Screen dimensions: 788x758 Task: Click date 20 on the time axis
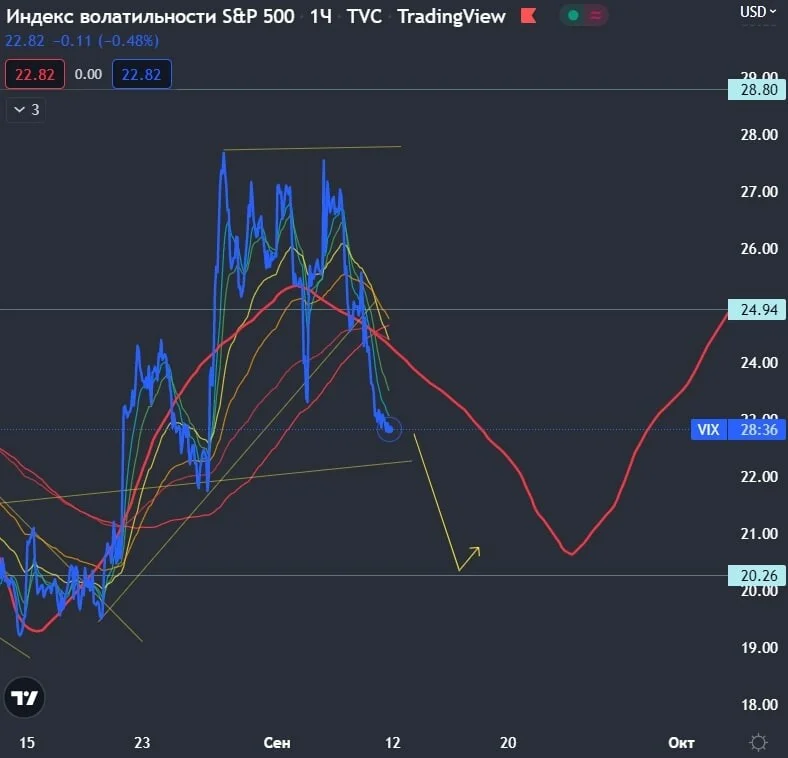(508, 742)
